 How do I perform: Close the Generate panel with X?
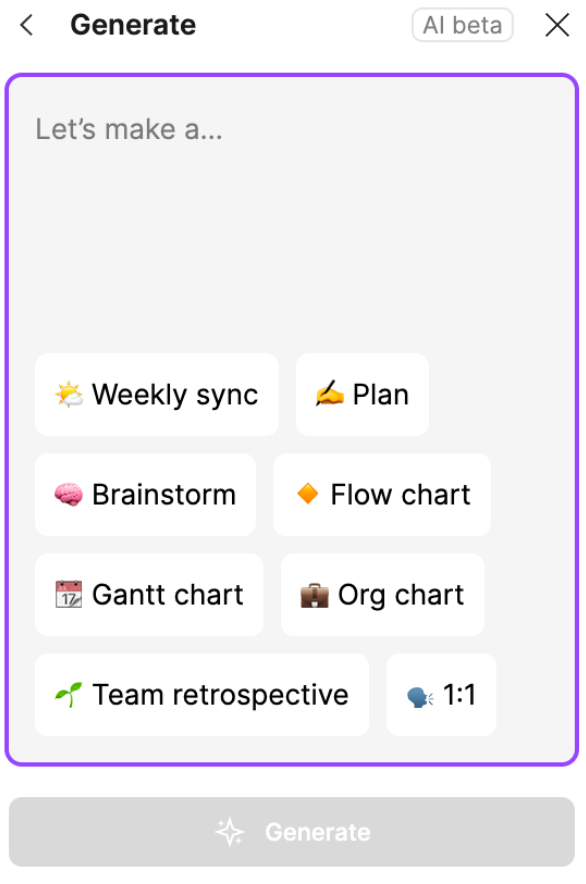[x=557, y=25]
